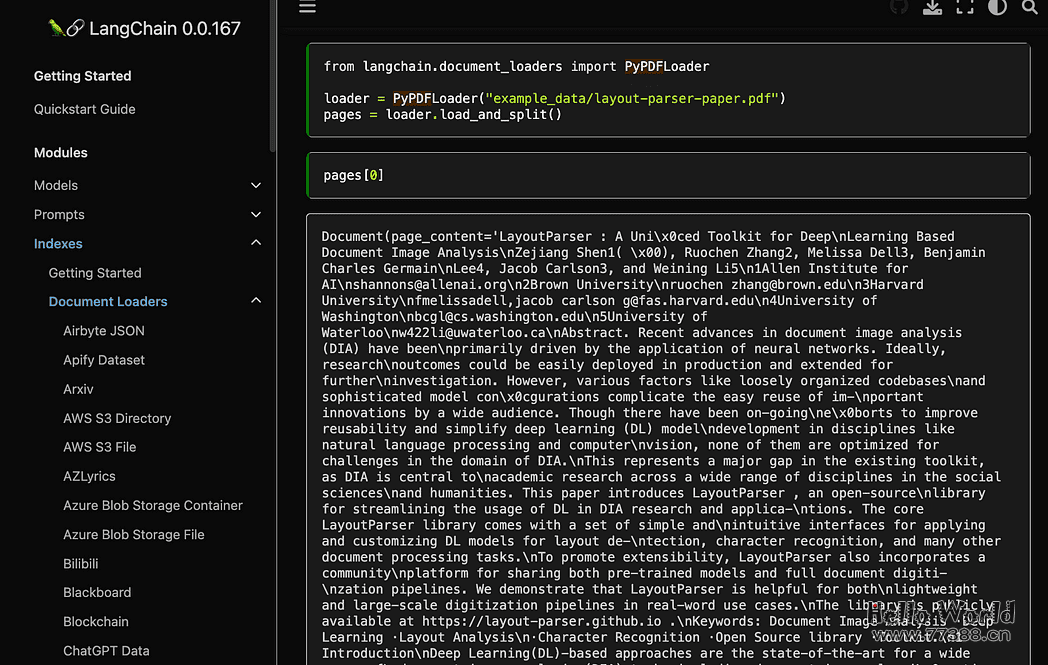This screenshot has height=665, width=1048.
Task: Select Airbyte JSON in the sidebar
Action: [x=104, y=330]
